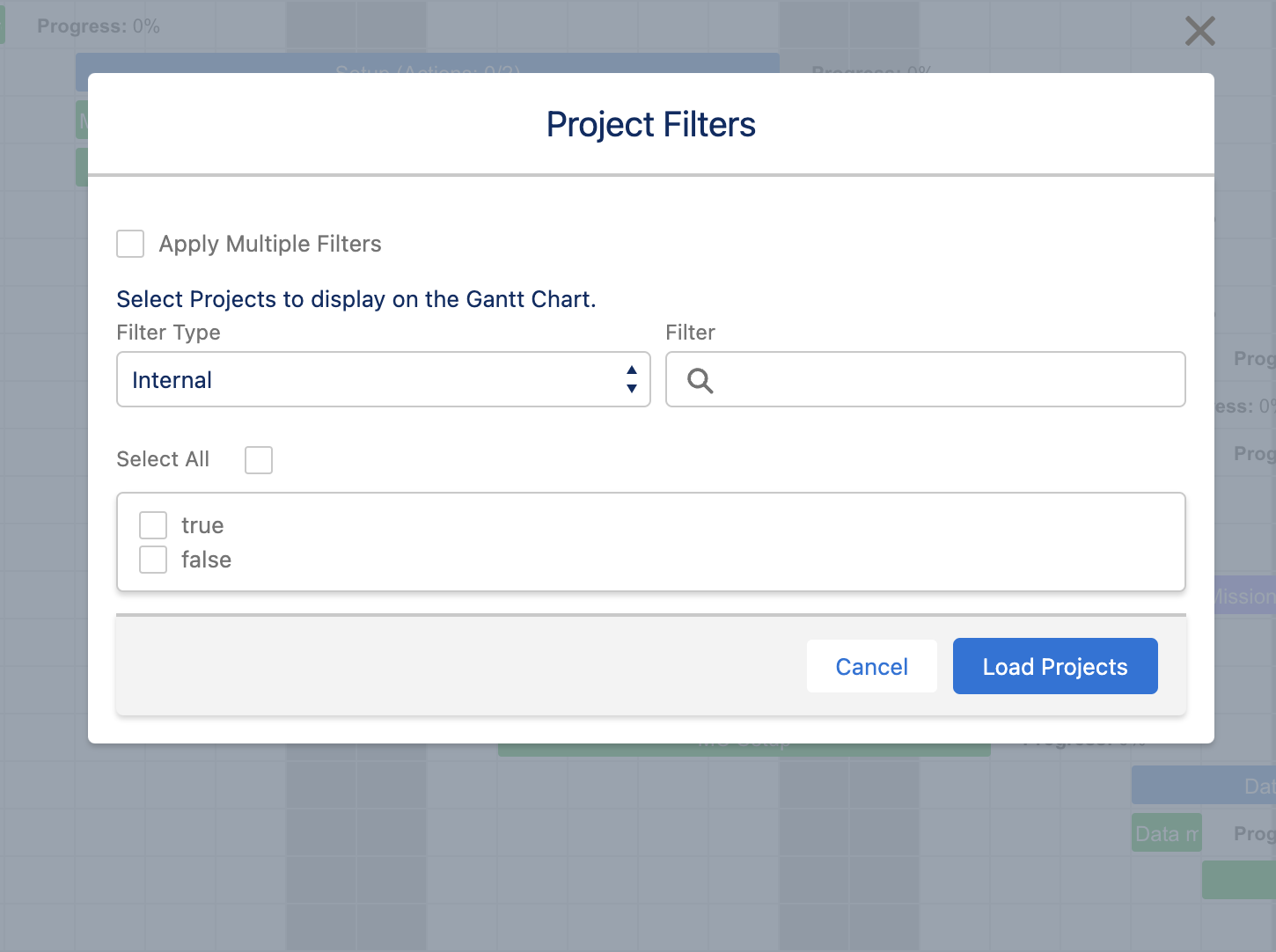Click the down arrow on the Filter Type selector
Viewport: 1276px width, 952px height.
631,387
